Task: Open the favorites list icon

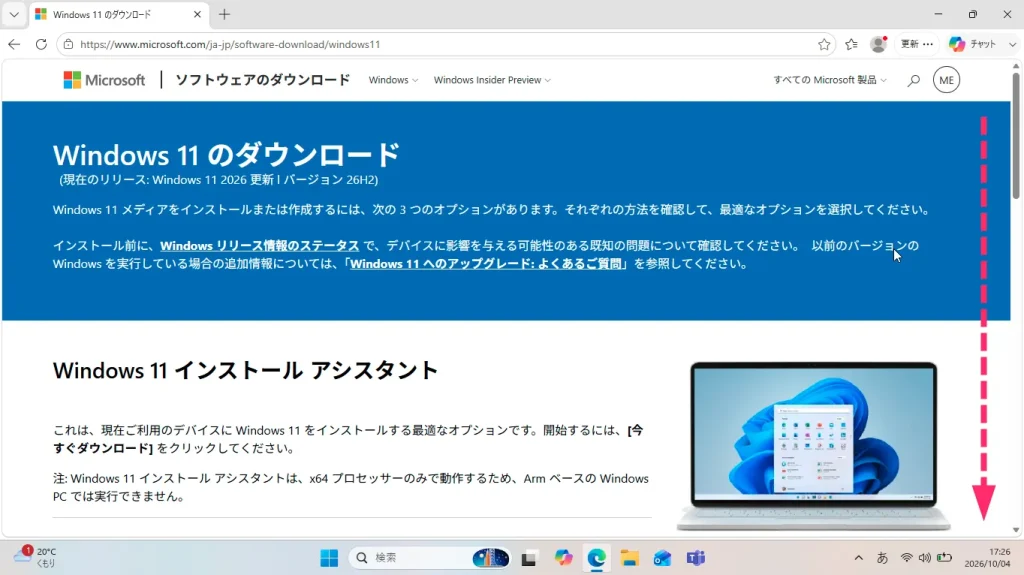Action: [851, 44]
